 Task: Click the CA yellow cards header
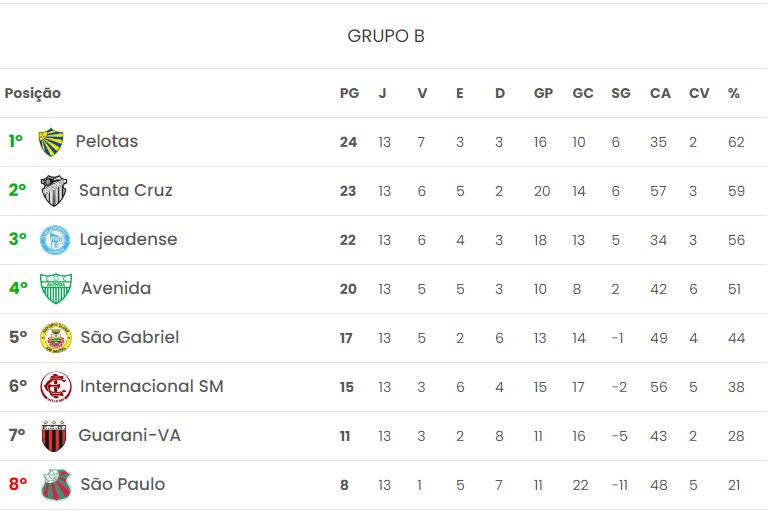[660, 94]
